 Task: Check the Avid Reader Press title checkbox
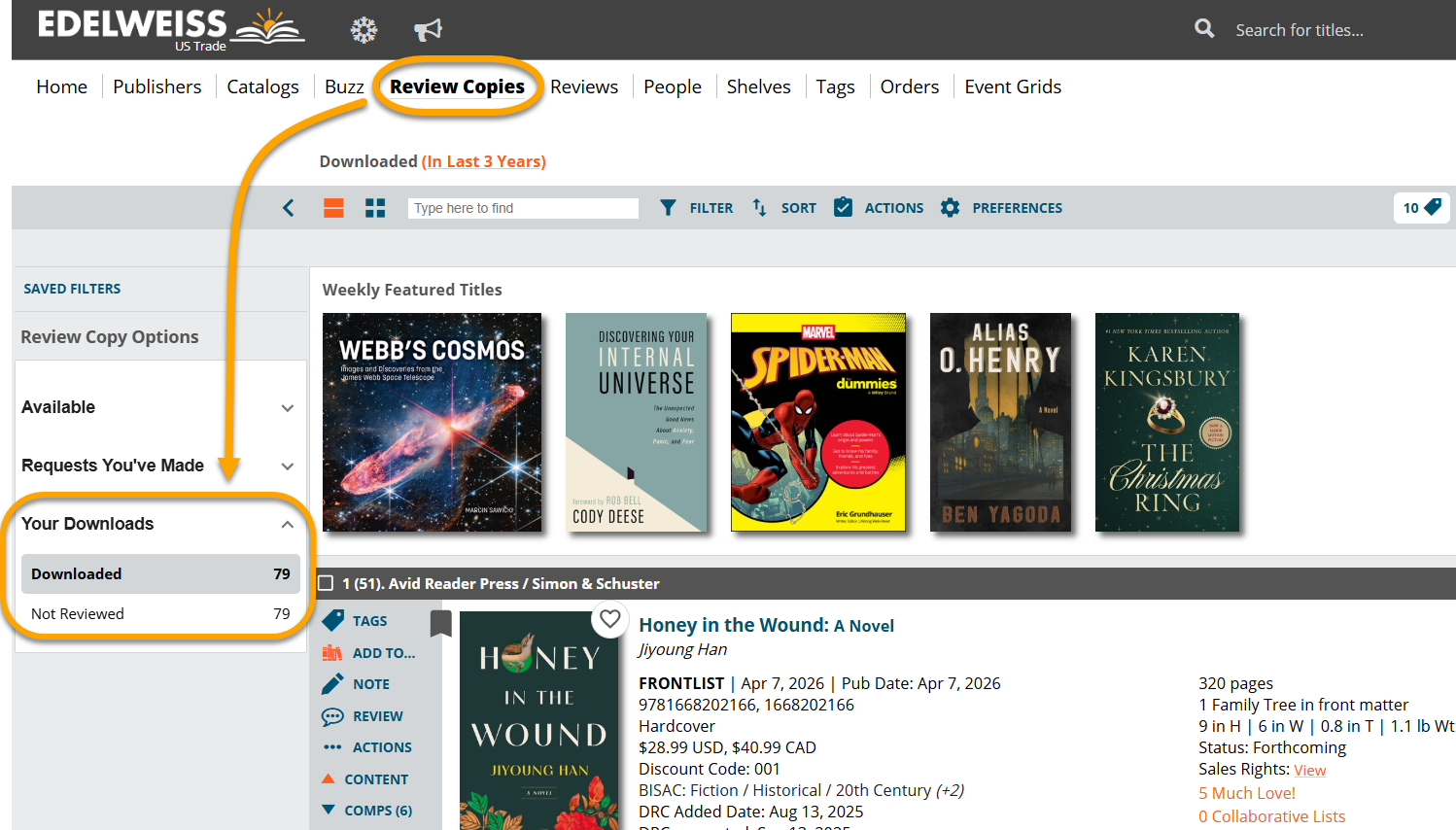click(326, 583)
